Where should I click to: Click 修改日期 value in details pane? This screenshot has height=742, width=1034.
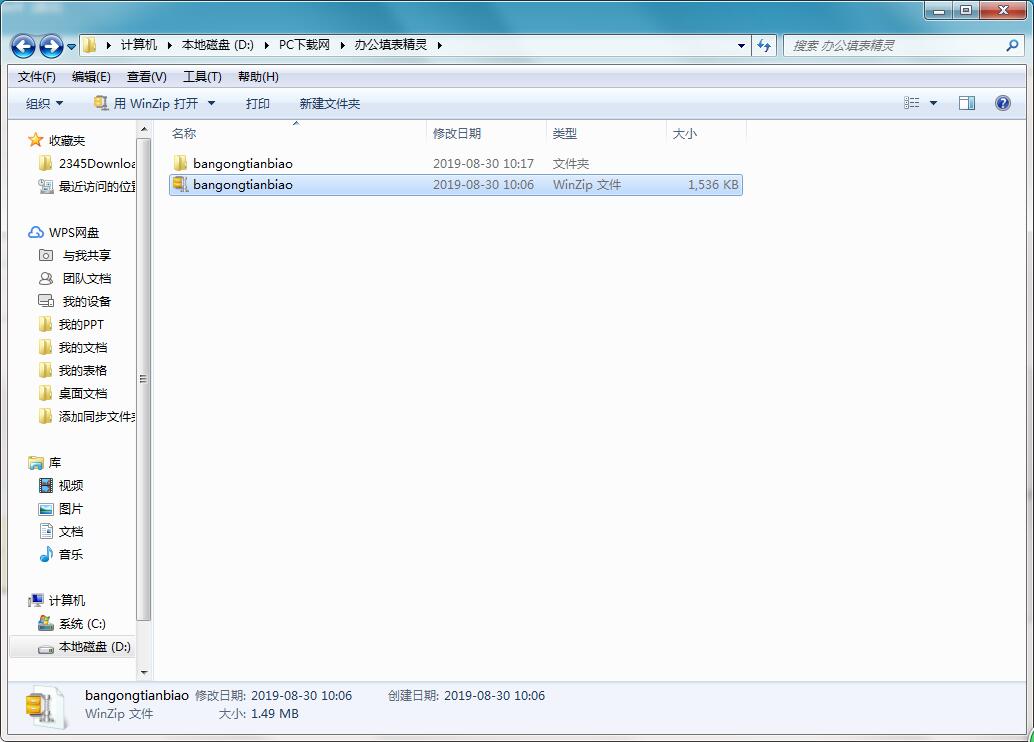coord(301,695)
